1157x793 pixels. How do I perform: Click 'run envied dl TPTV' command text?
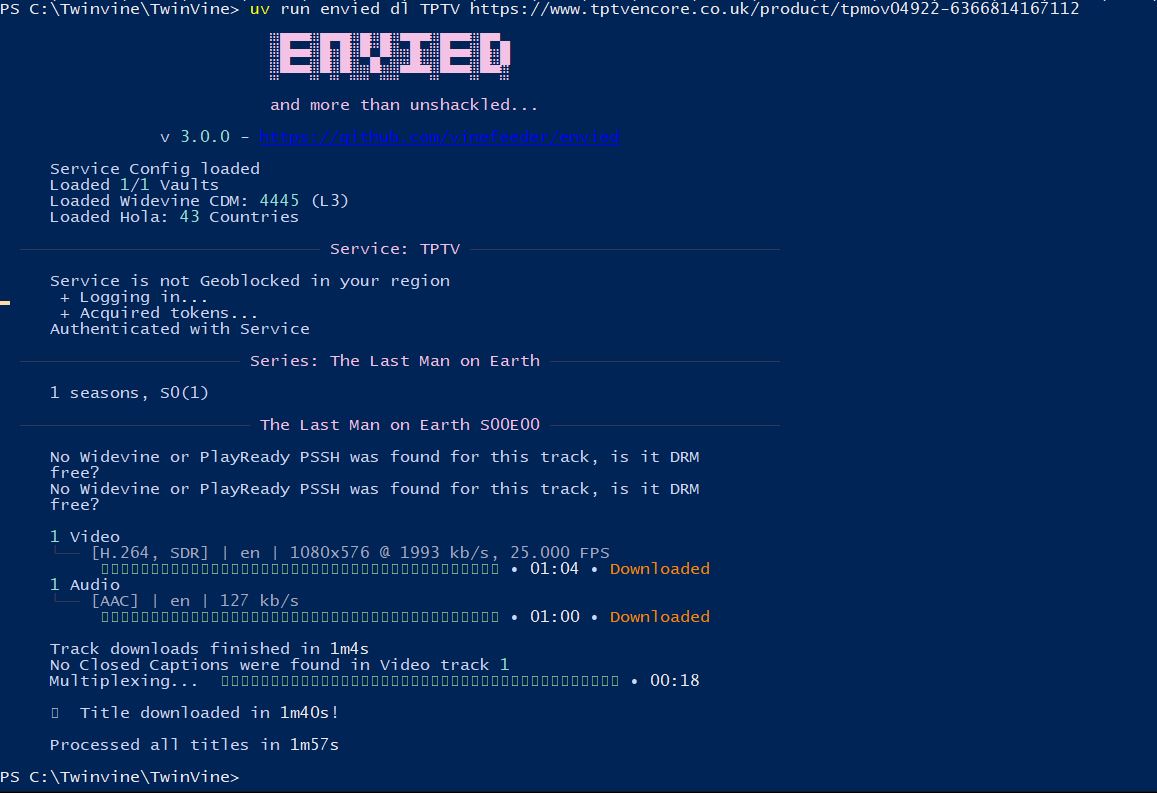click(x=370, y=9)
